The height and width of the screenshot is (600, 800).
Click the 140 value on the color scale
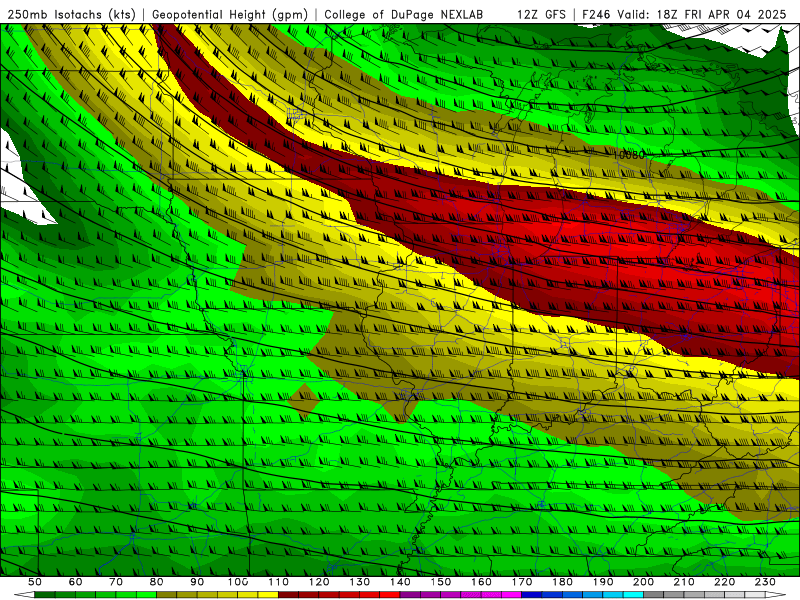pos(400,582)
